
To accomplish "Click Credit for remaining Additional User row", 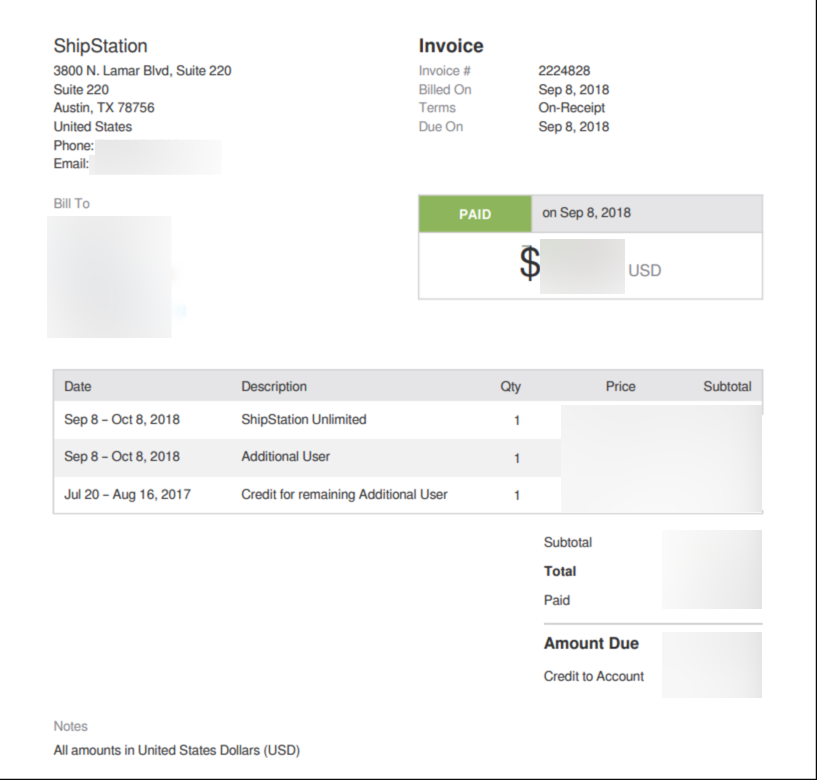I will [x=344, y=494].
